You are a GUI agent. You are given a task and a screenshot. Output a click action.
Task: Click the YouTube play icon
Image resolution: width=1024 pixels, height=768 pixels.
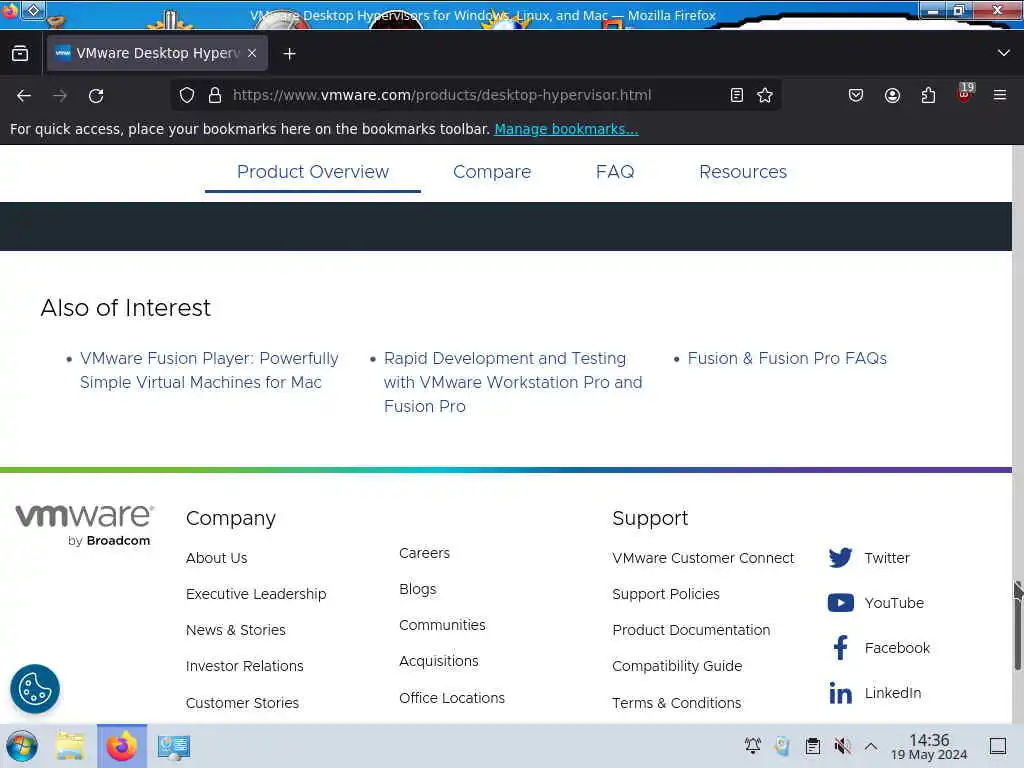click(x=840, y=602)
